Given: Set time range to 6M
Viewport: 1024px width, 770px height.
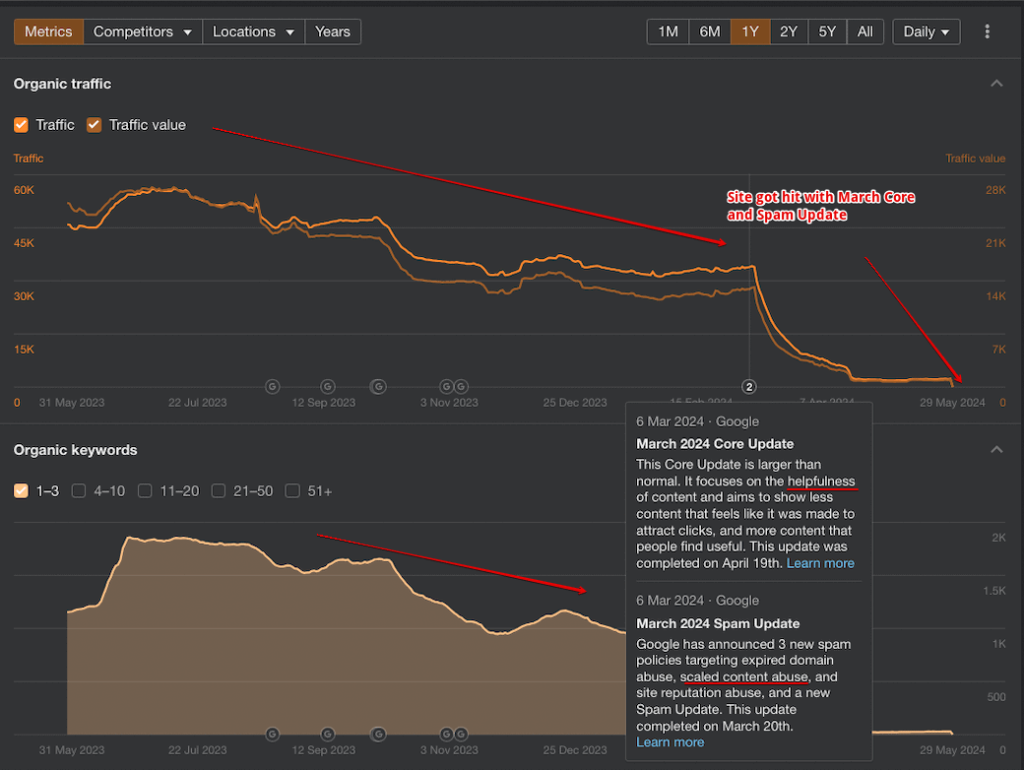Looking at the screenshot, I should point(709,31).
